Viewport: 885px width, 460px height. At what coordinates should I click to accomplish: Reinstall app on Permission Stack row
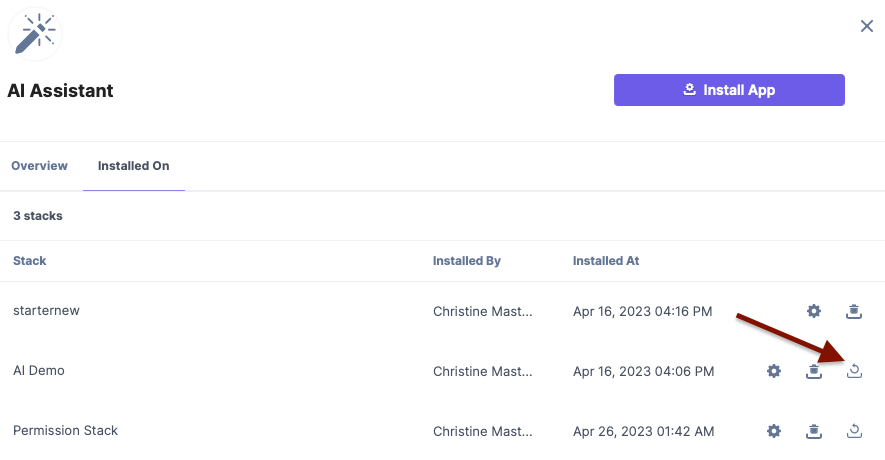[x=854, y=431]
